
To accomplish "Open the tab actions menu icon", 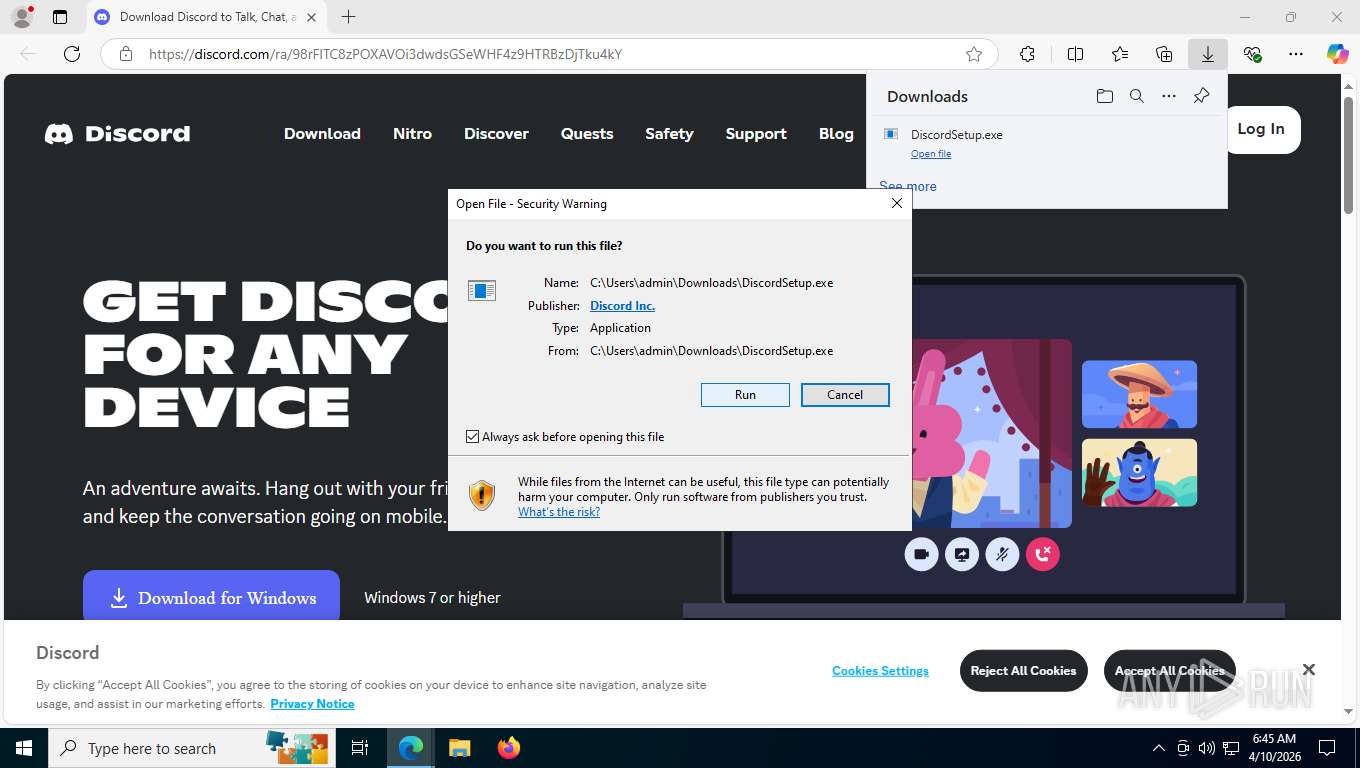I will click(60, 17).
